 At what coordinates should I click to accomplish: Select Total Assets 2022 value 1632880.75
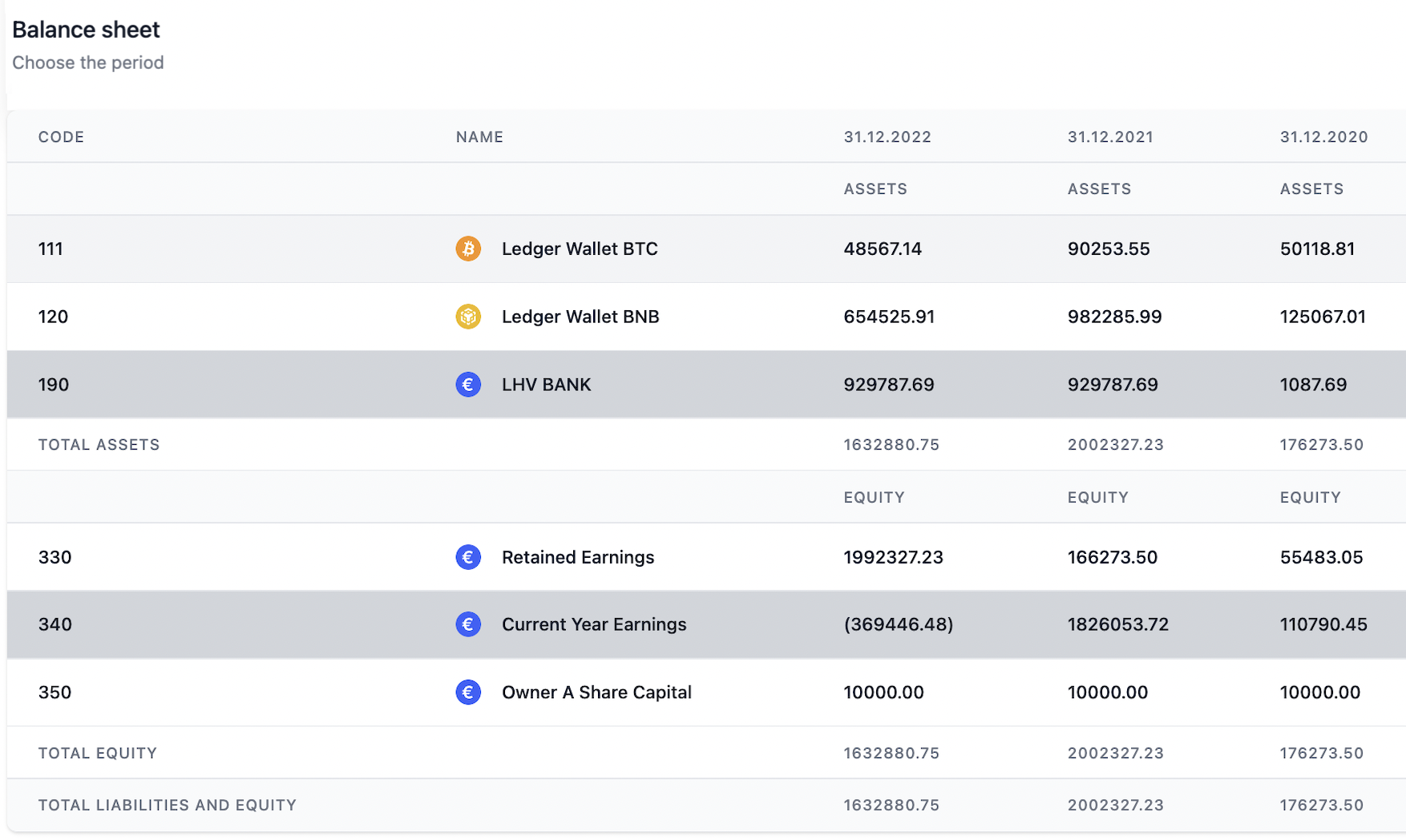(891, 445)
